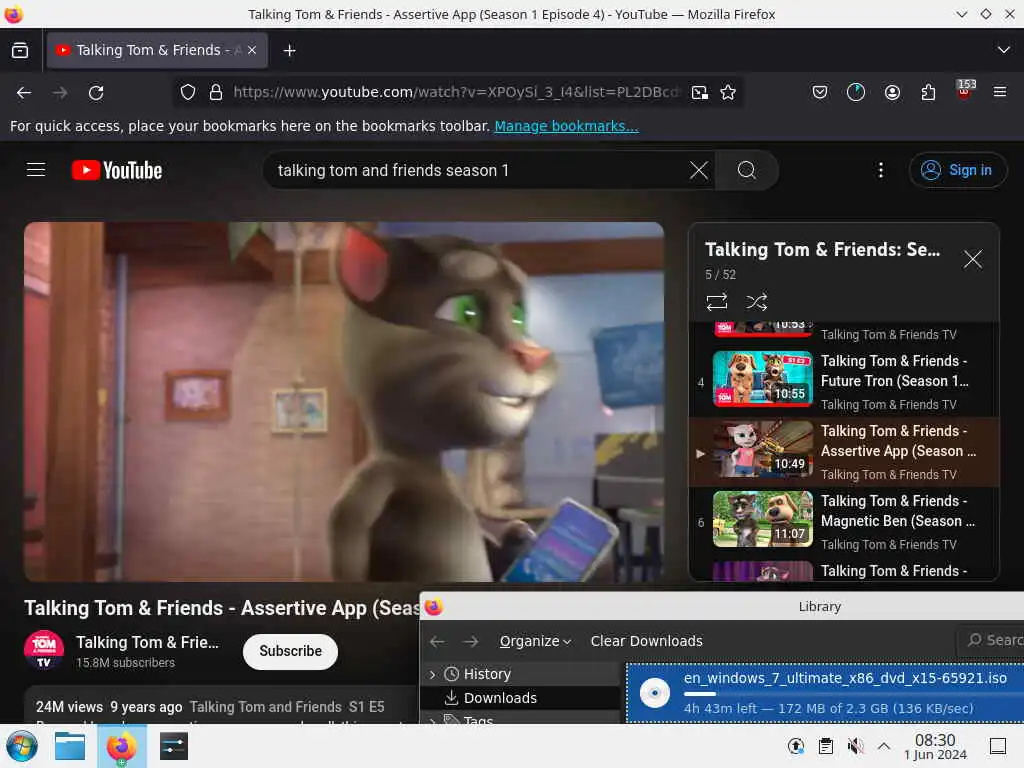Open system settings taskbar icon
The width and height of the screenshot is (1024, 768).
[173, 746]
